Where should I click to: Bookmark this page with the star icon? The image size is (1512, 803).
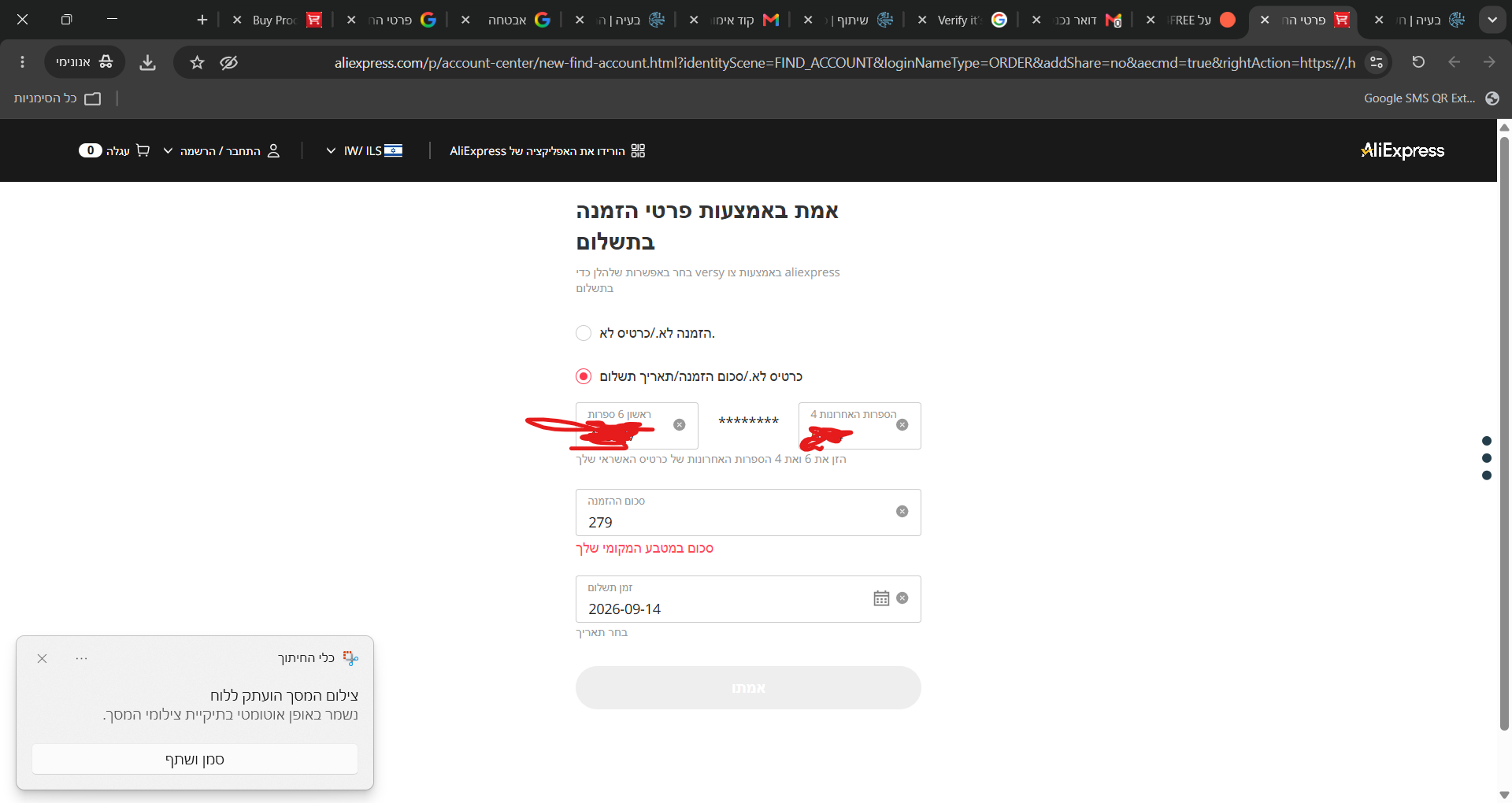point(197,62)
